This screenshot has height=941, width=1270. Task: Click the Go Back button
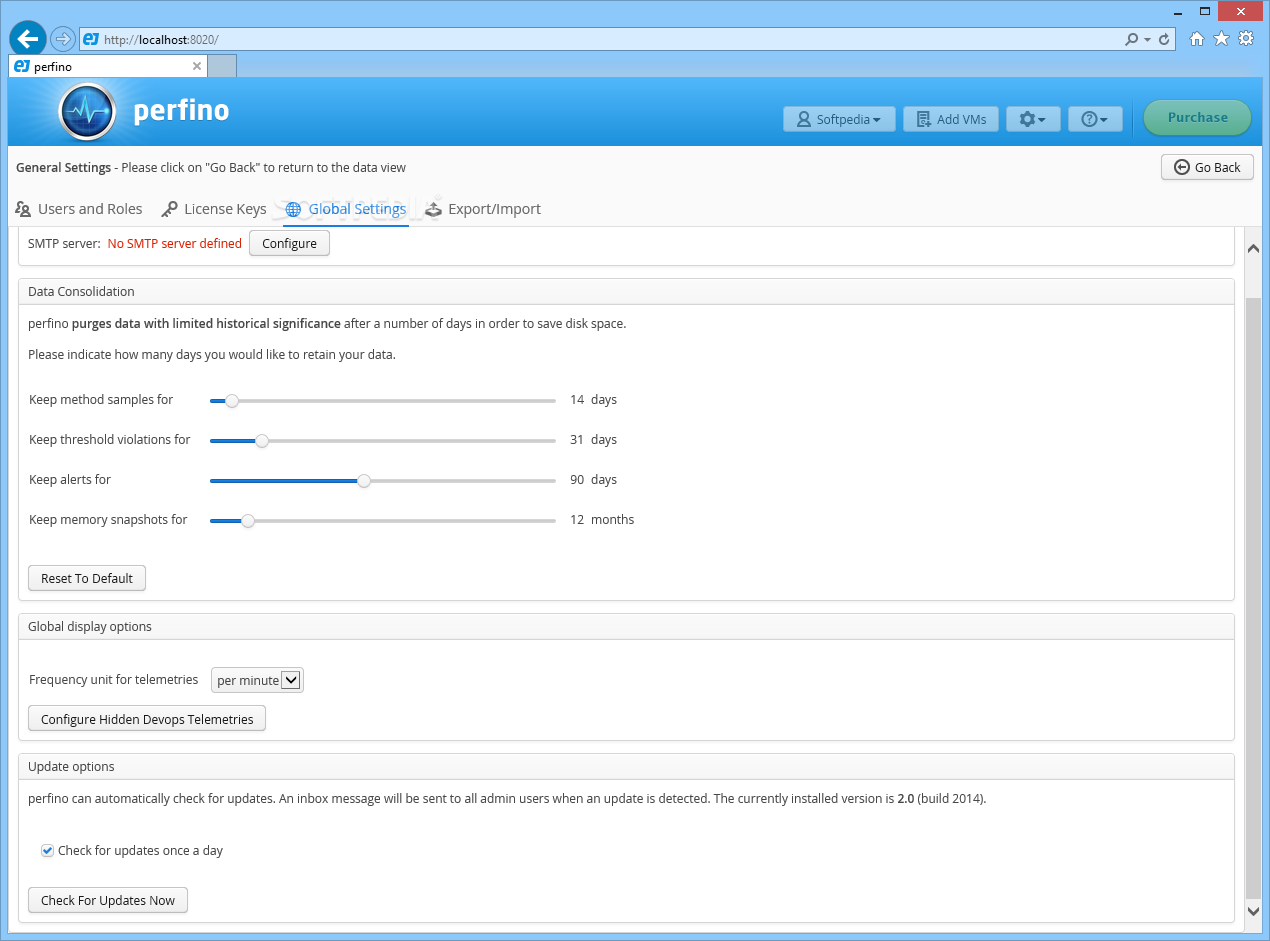pyautogui.click(x=1207, y=167)
